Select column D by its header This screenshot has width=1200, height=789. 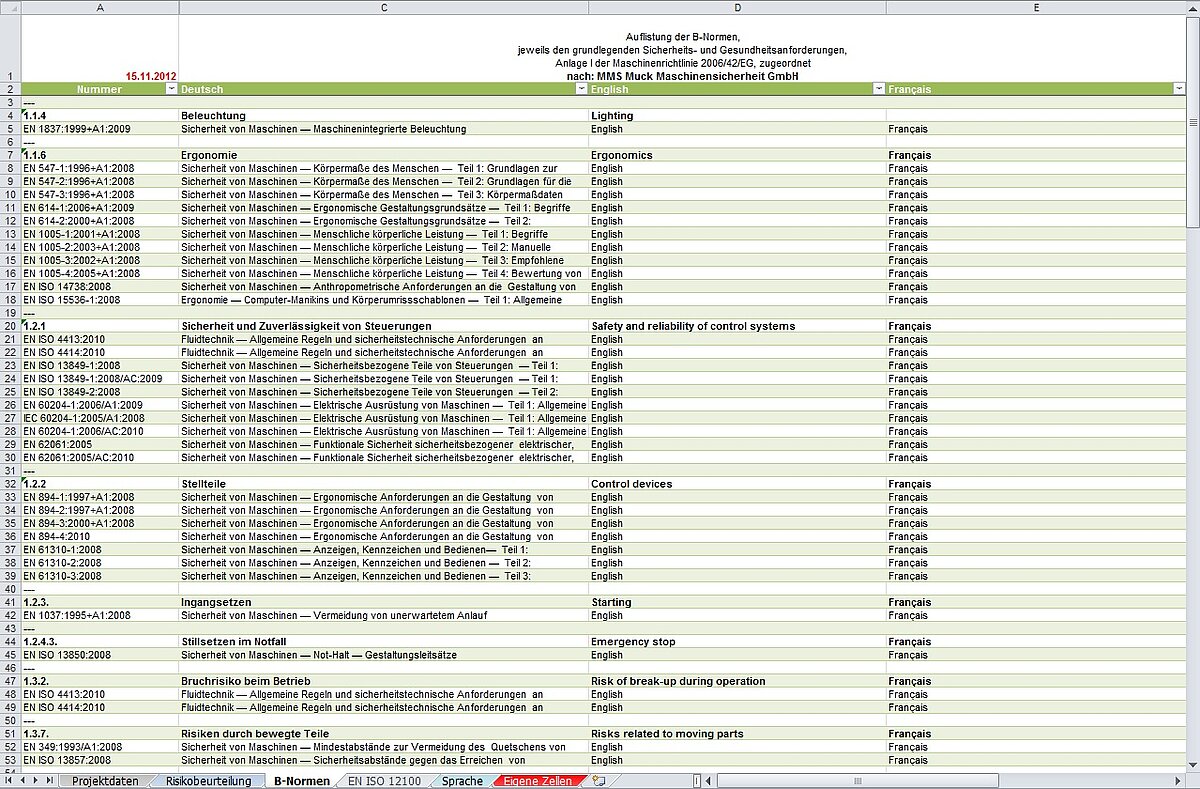pos(737,7)
